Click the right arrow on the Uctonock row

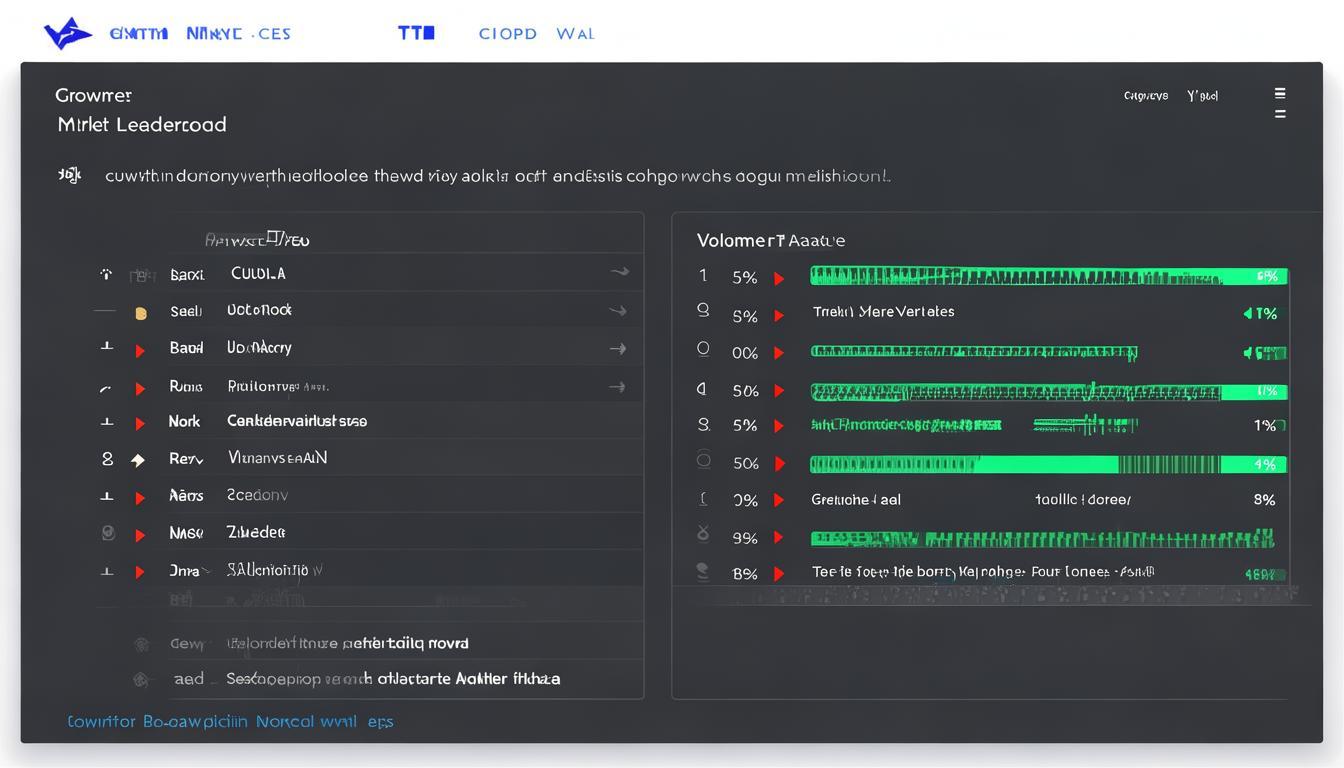click(618, 311)
